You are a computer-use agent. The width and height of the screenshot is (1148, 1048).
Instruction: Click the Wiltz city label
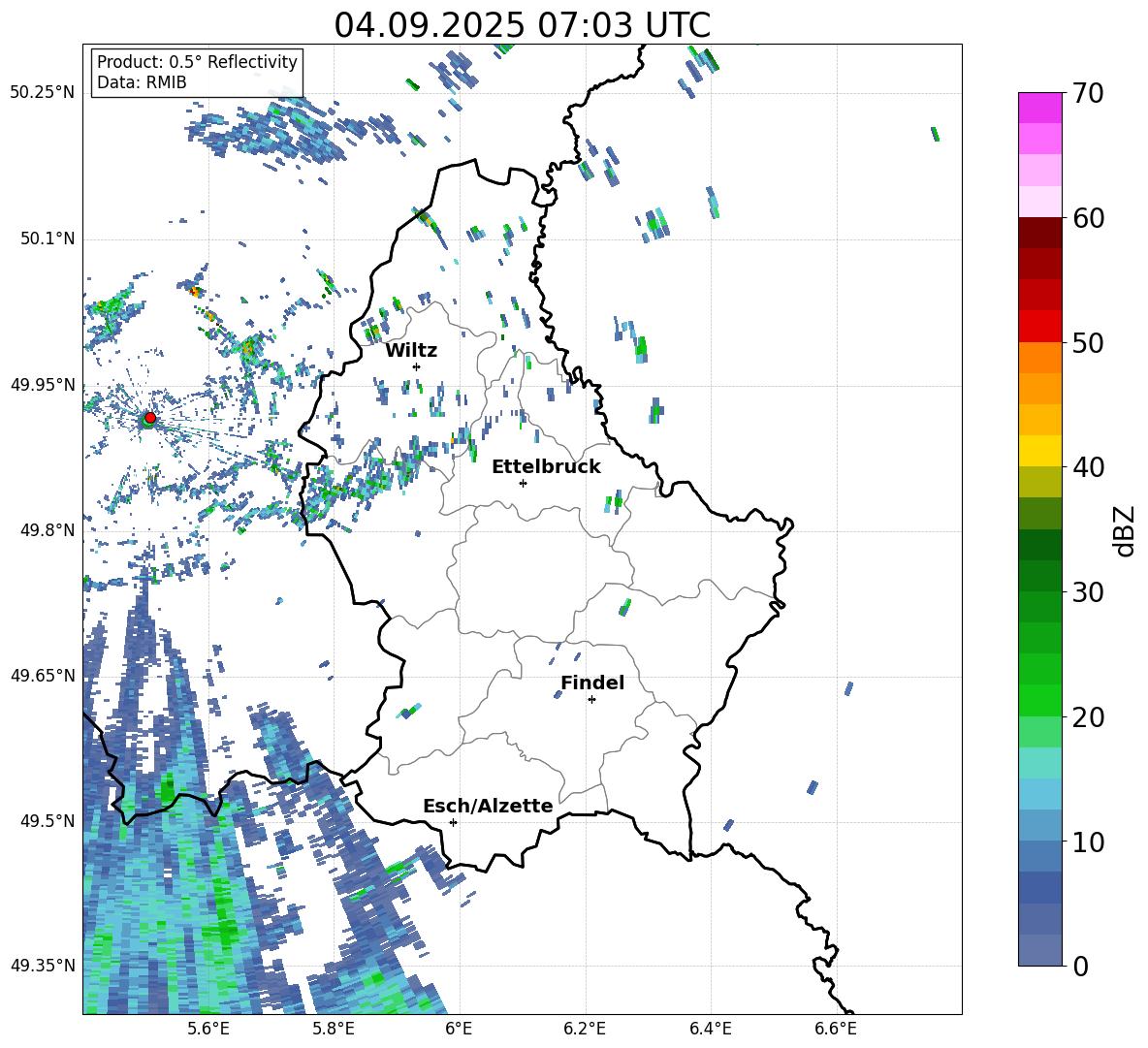point(411,351)
